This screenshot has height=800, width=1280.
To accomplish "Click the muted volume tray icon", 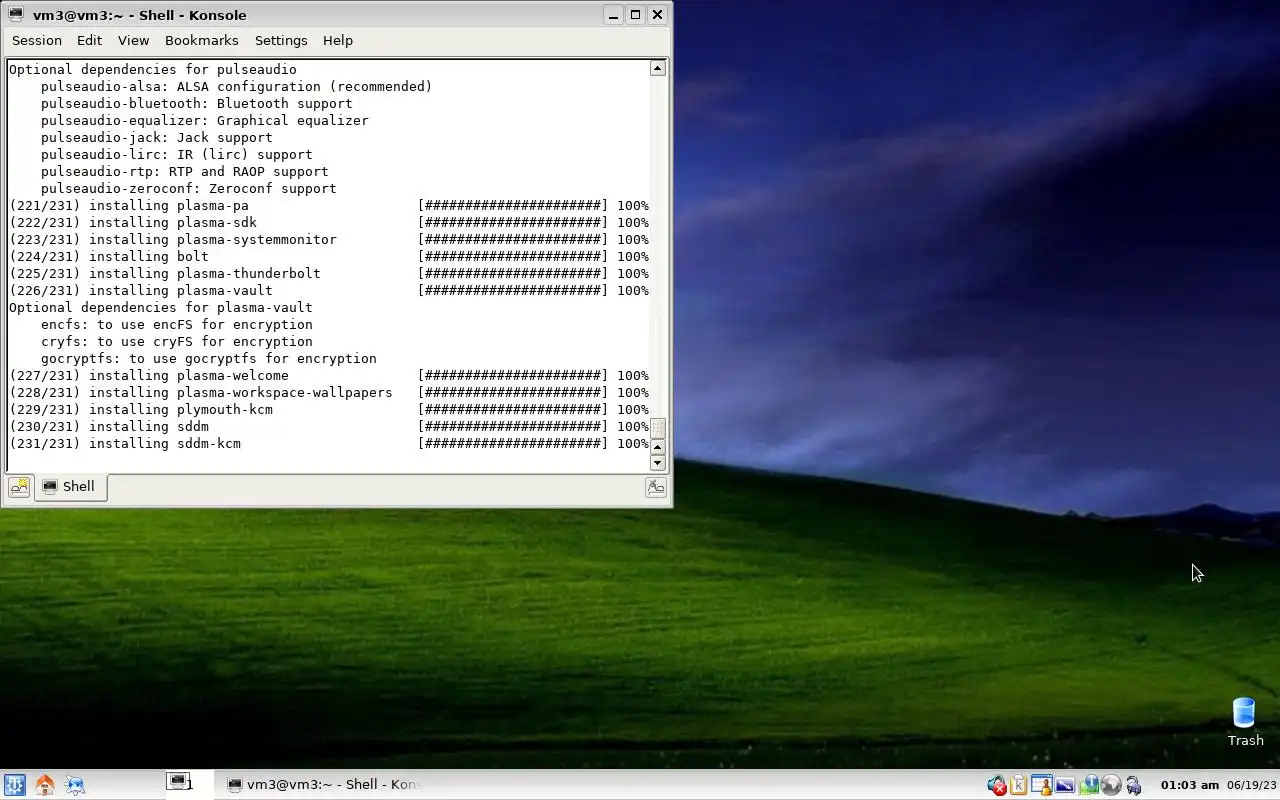I will click(x=996, y=785).
